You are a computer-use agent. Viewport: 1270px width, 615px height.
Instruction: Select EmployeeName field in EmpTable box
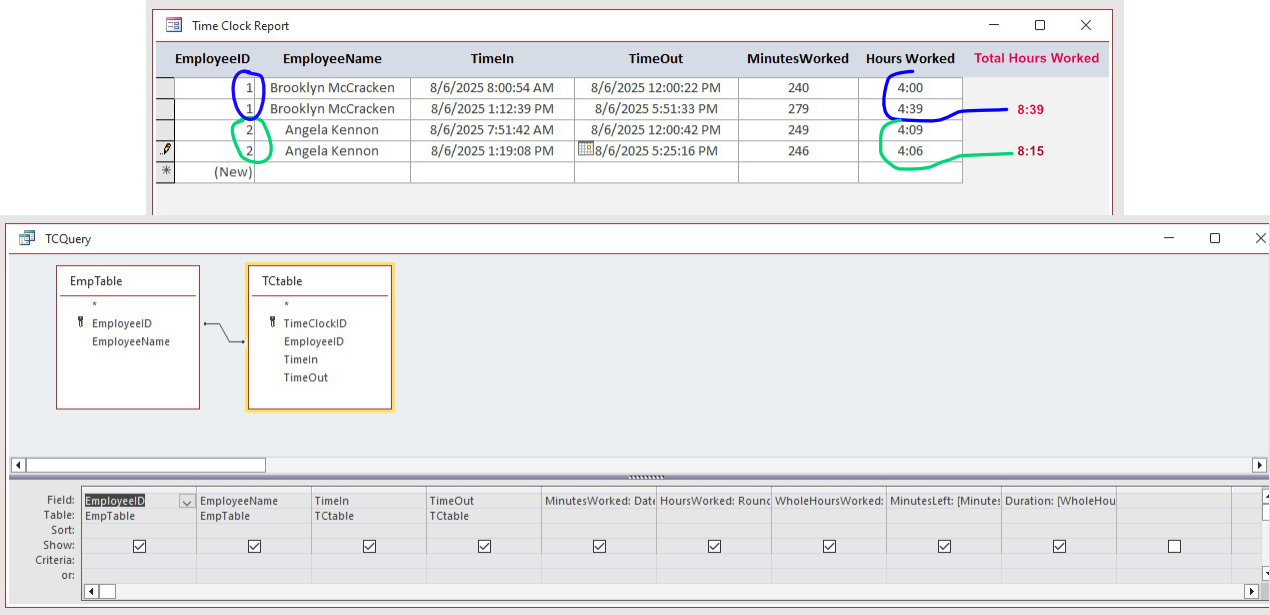131,341
